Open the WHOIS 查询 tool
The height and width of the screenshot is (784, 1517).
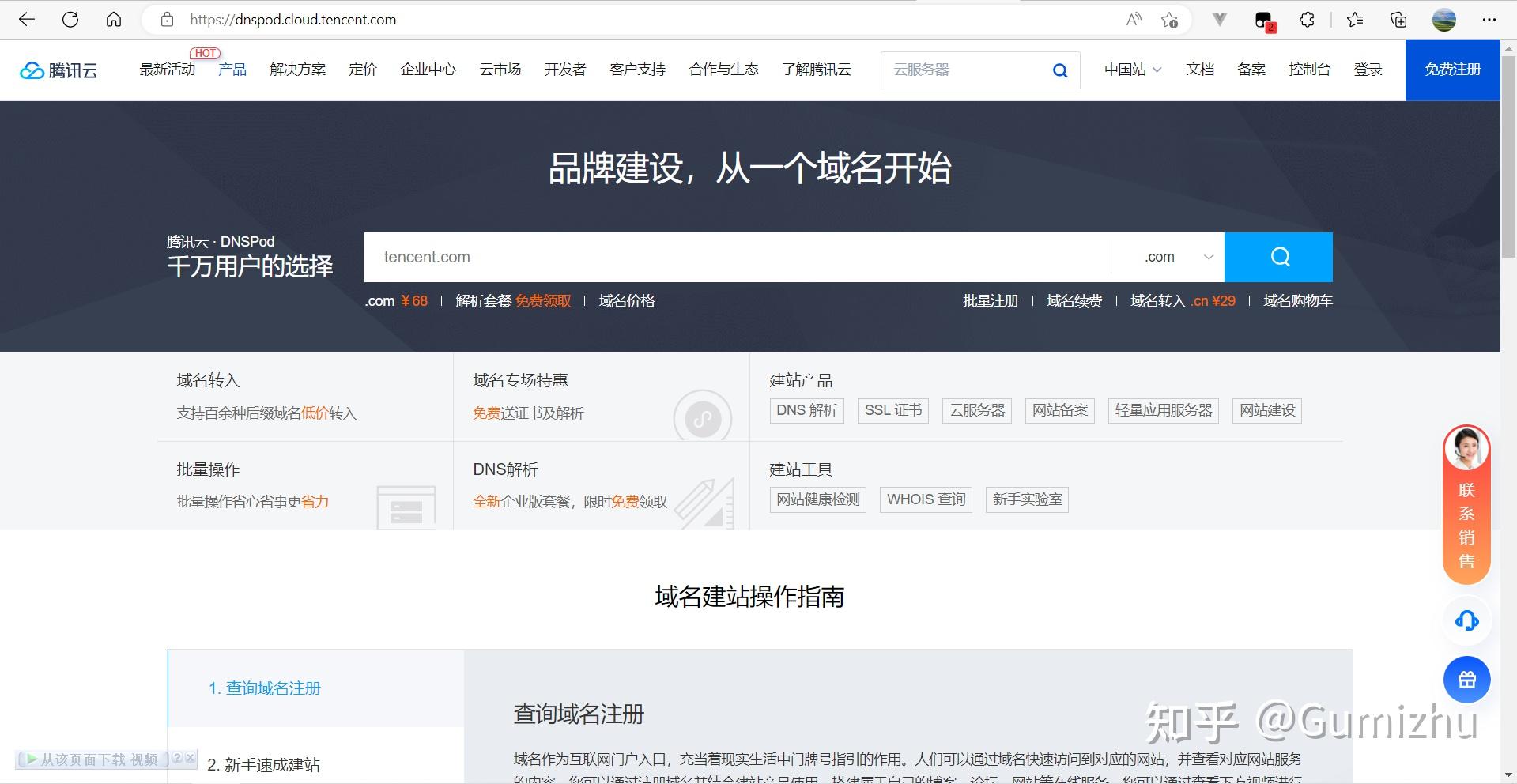point(925,499)
